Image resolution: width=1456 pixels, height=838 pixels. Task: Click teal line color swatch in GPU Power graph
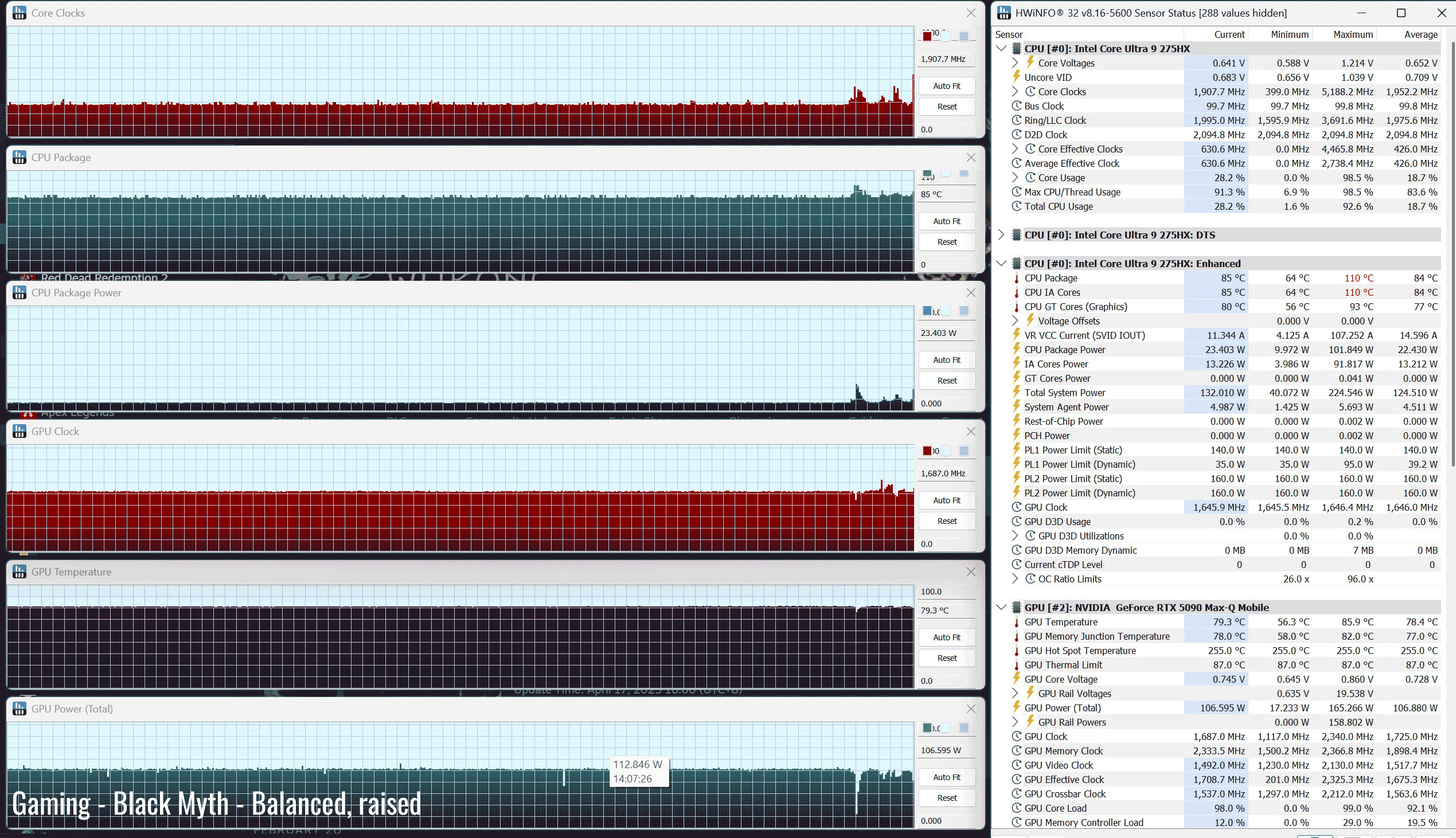[x=927, y=728]
